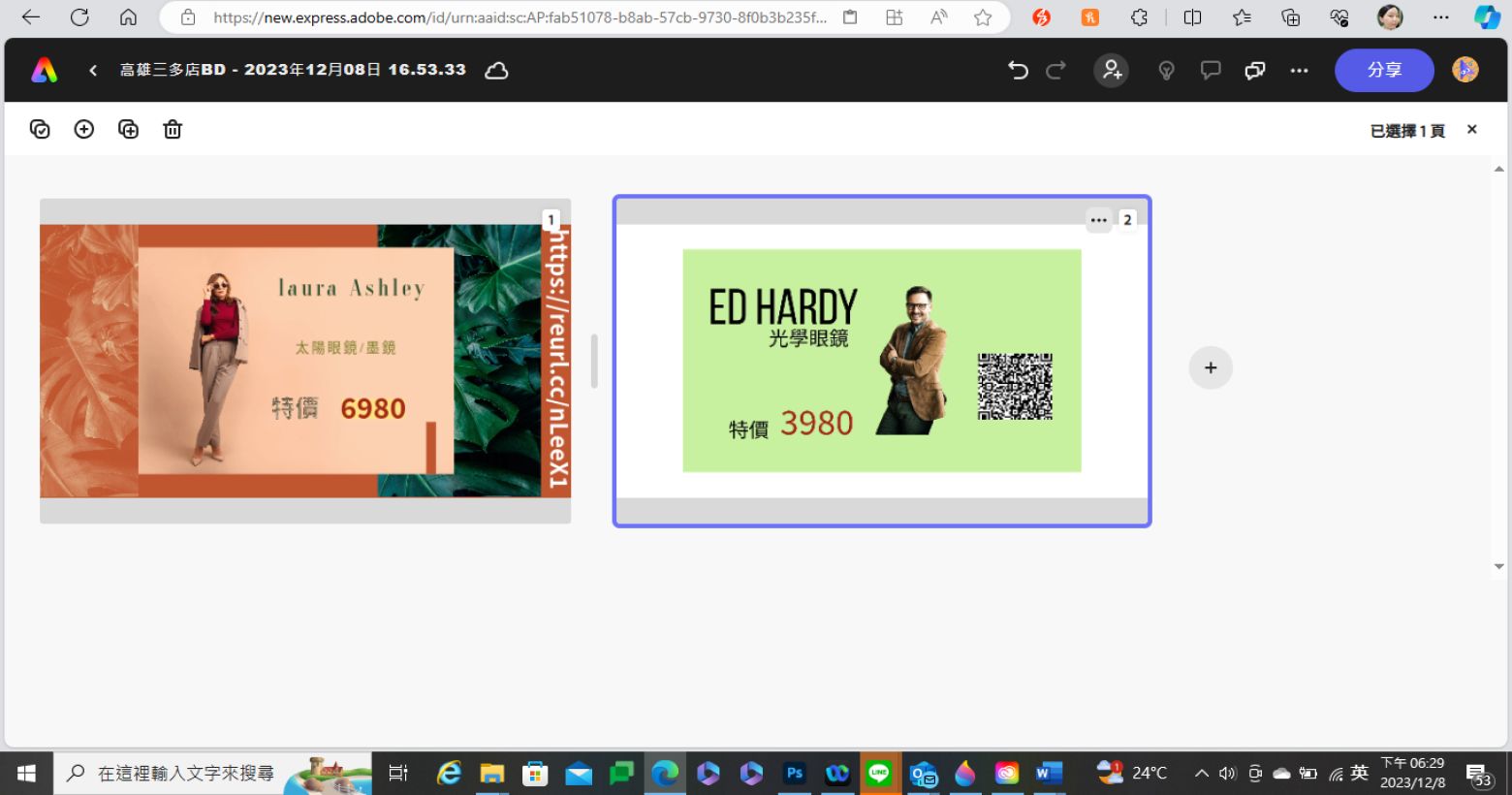
Task: Open browser collections icon
Action: pos(1290,17)
